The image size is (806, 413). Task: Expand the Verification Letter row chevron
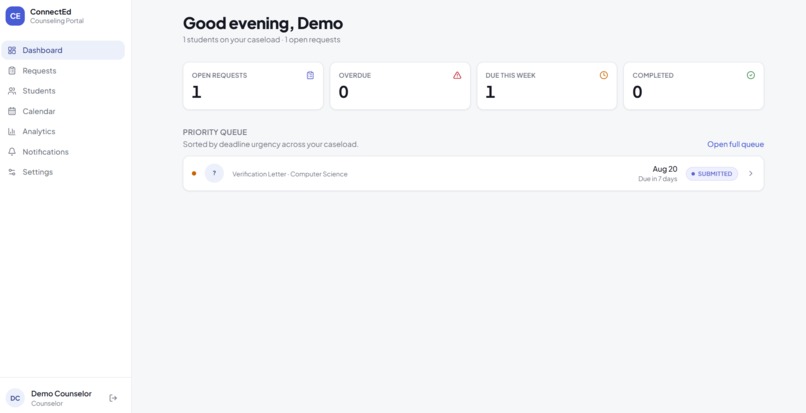tap(750, 173)
